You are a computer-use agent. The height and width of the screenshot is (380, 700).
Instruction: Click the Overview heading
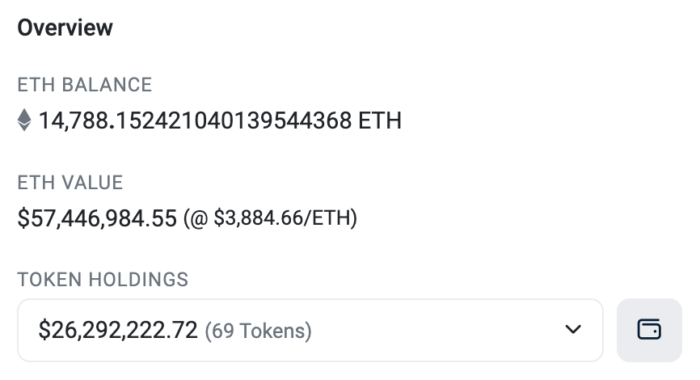point(65,28)
